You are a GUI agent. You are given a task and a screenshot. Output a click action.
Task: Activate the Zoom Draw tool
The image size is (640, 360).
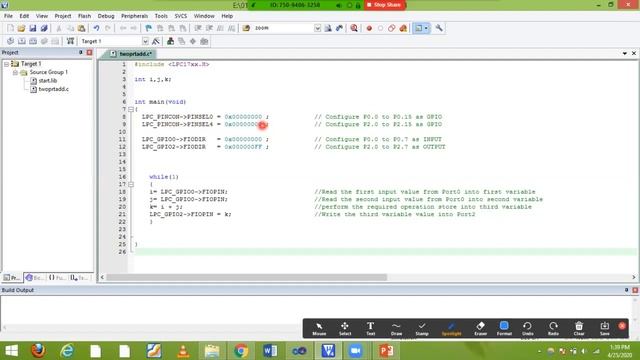396,329
